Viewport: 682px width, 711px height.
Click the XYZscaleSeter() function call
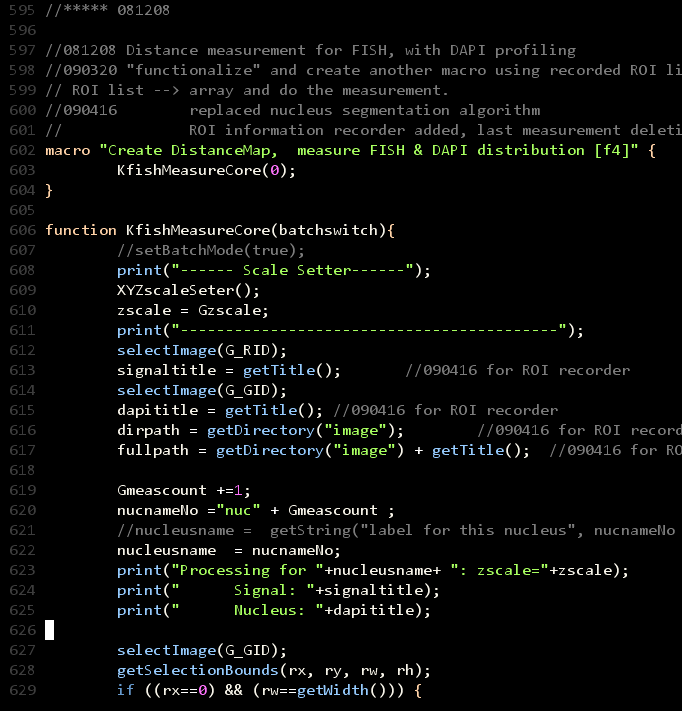click(x=188, y=290)
